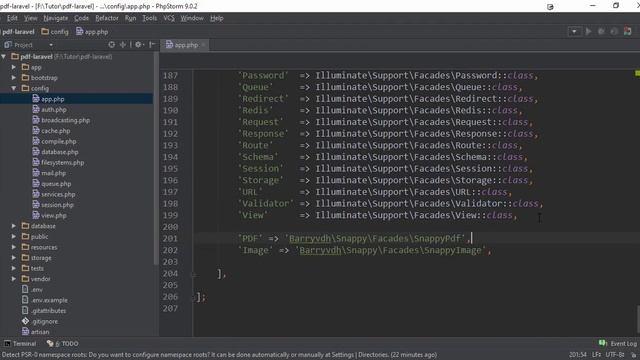Expand the vendor folder arrow
Image resolution: width=640 pixels, height=360 pixels.
click(x=14, y=279)
